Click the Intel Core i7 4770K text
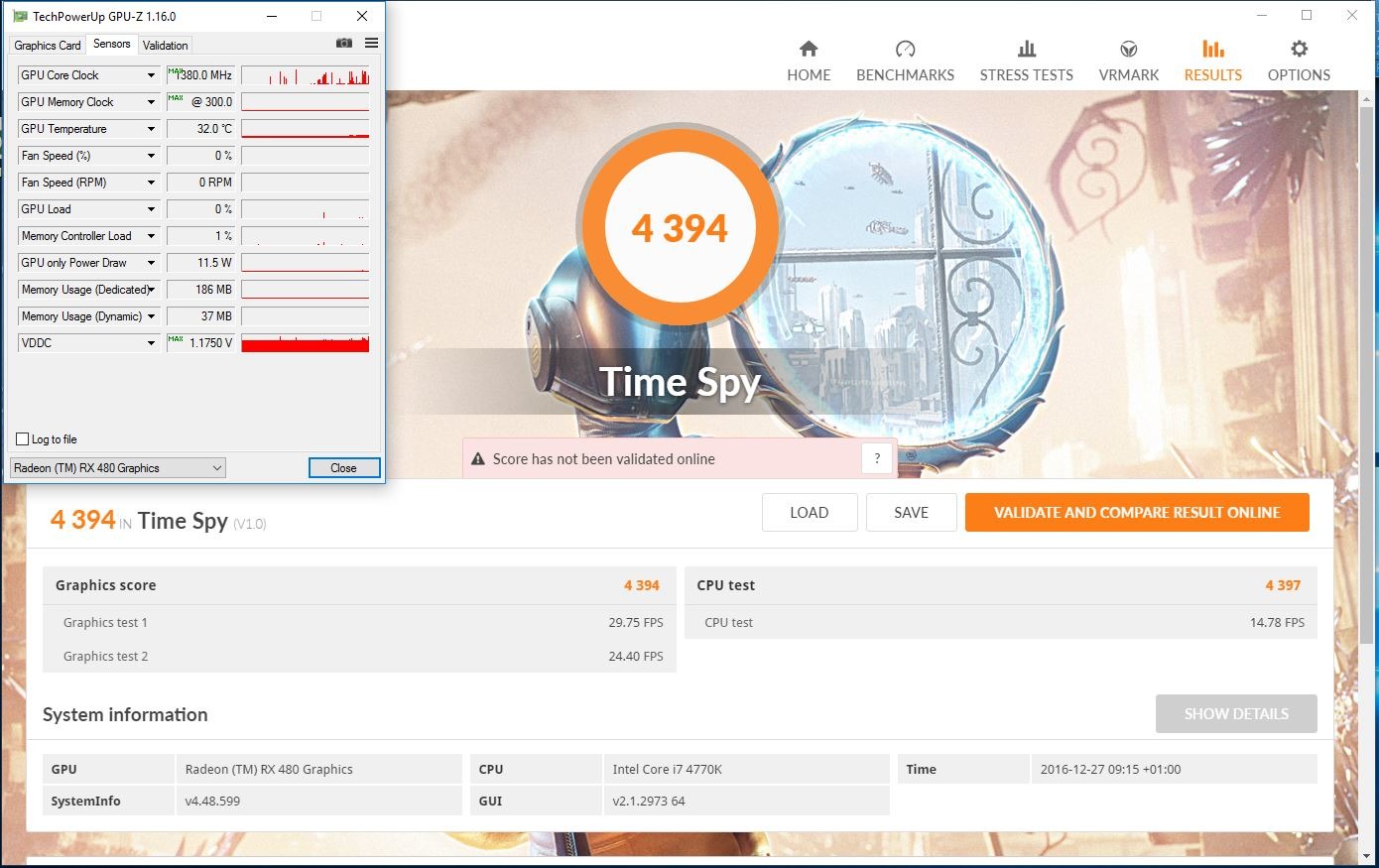Screen dimensions: 1379x868 pyautogui.click(x=667, y=769)
